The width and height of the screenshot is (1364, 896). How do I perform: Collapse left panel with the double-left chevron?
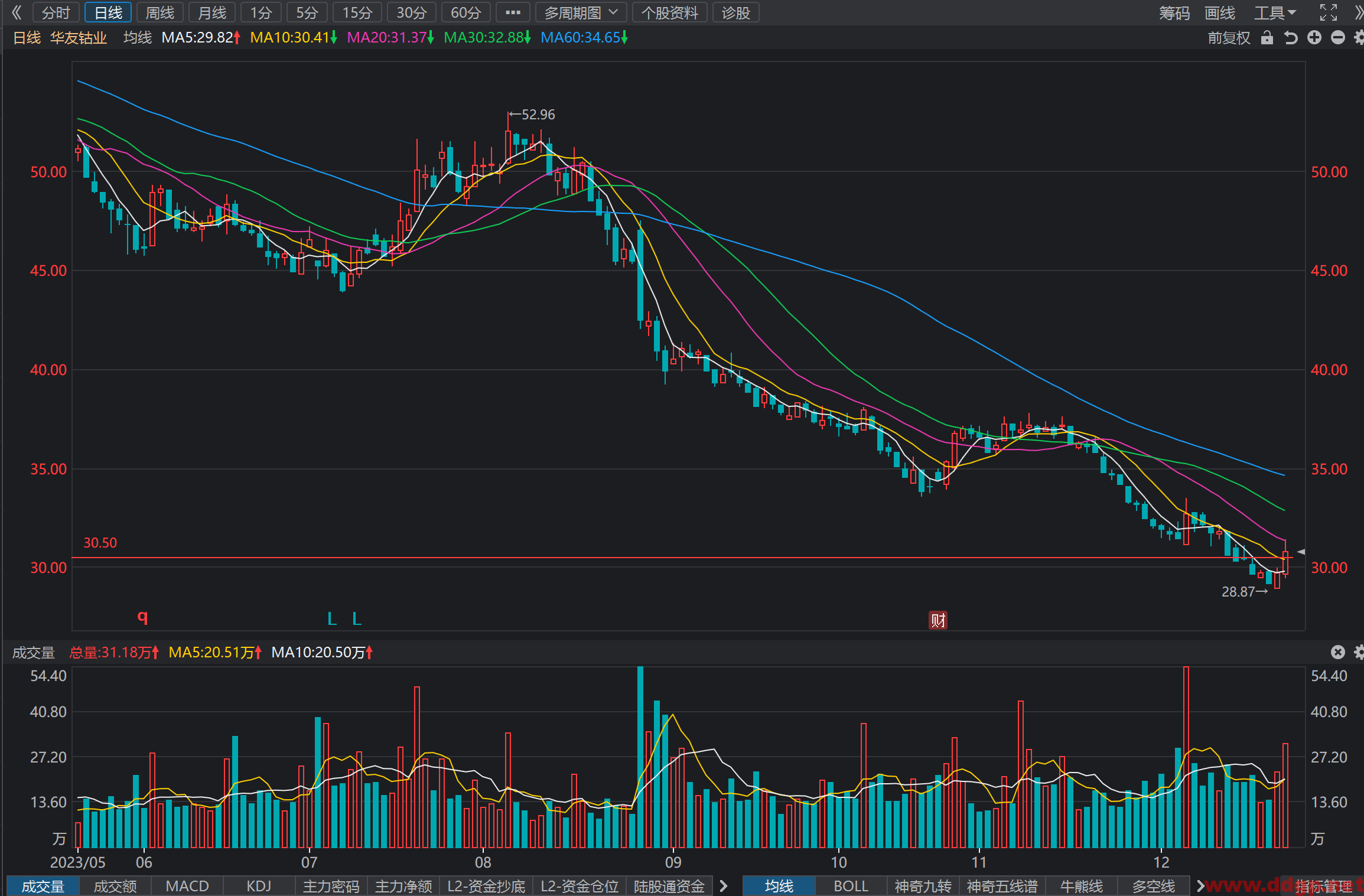pyautogui.click(x=16, y=12)
